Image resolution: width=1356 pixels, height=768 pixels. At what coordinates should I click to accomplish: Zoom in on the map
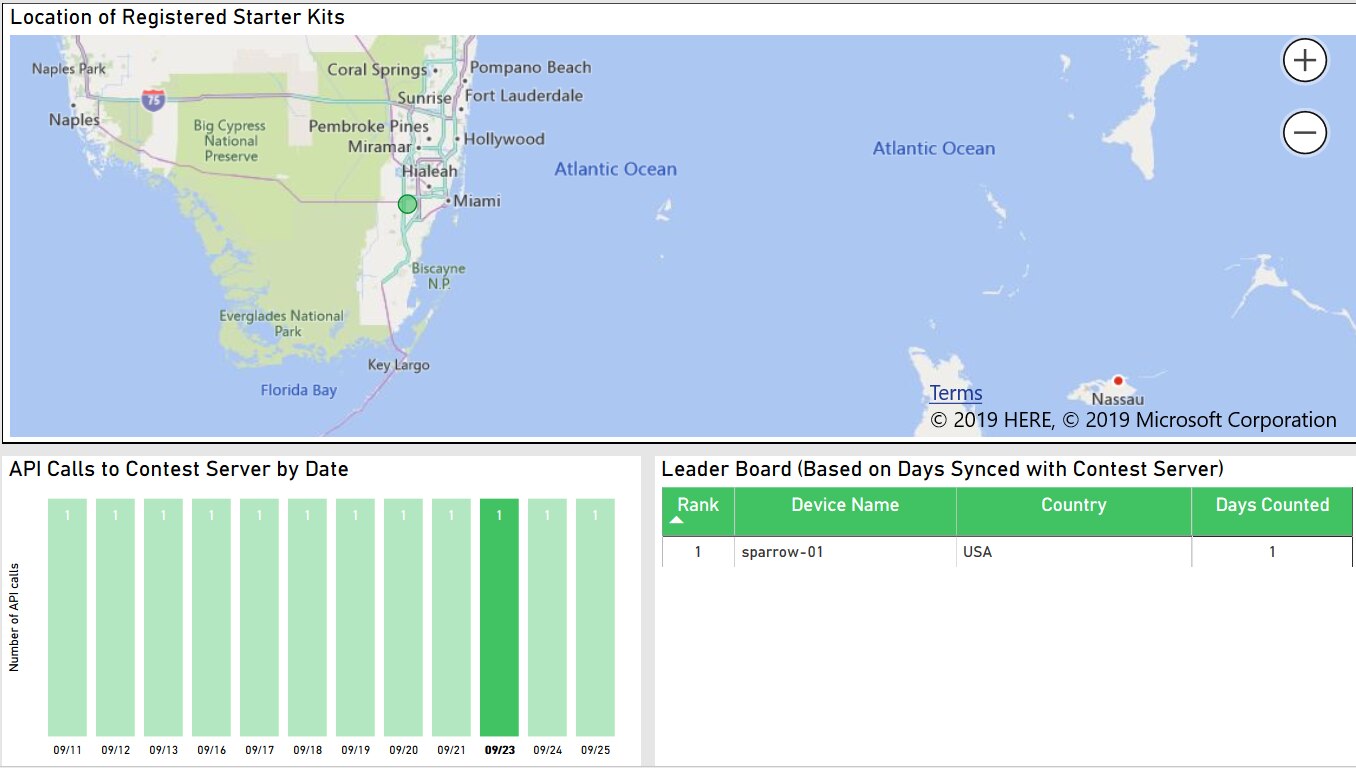pyautogui.click(x=1305, y=61)
